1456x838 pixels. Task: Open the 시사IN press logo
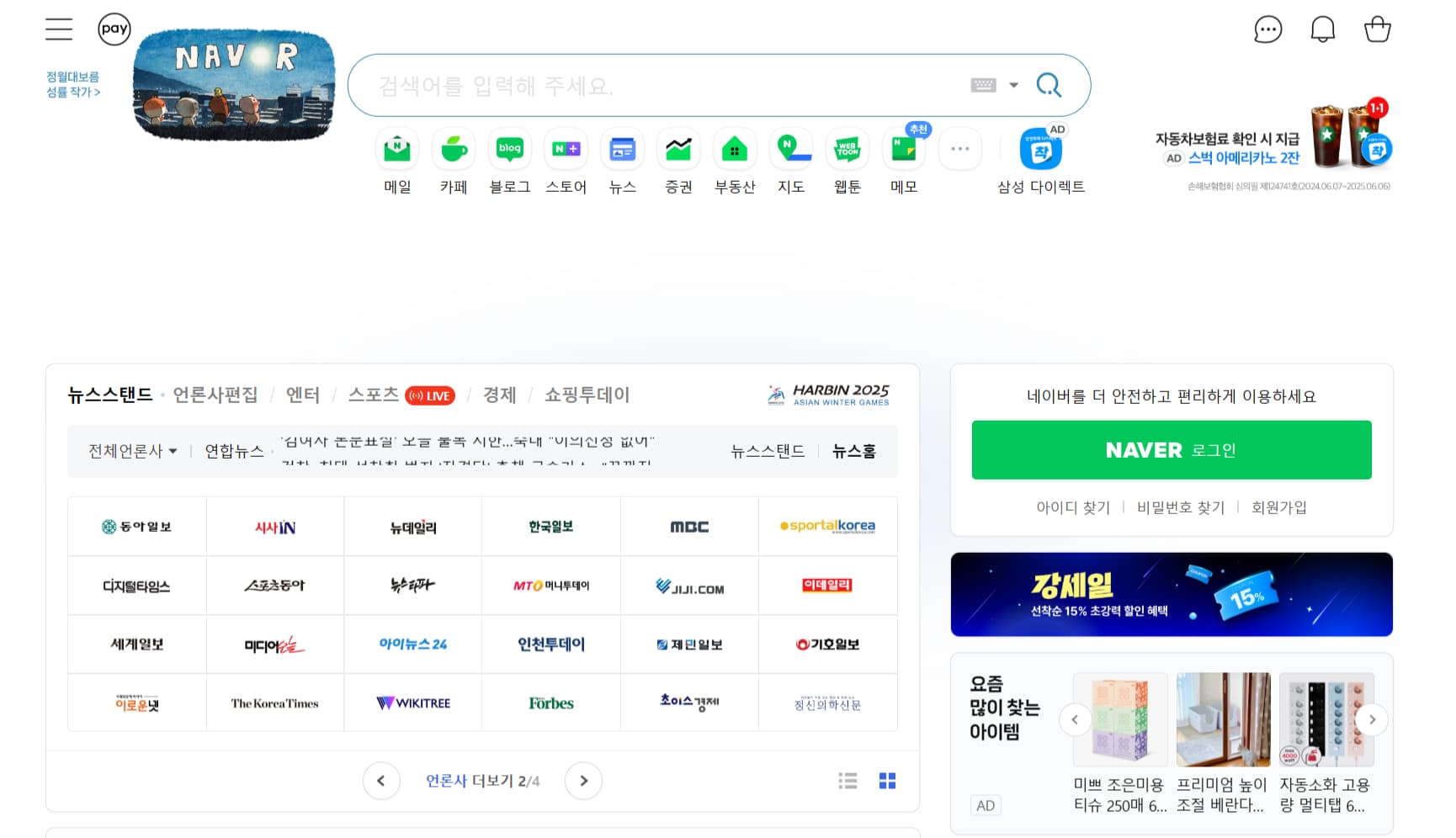275,527
